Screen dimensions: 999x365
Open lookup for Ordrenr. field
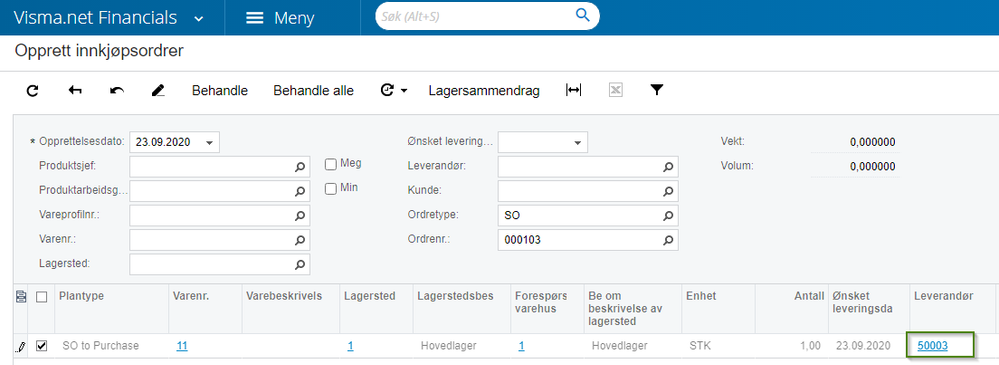tap(668, 241)
